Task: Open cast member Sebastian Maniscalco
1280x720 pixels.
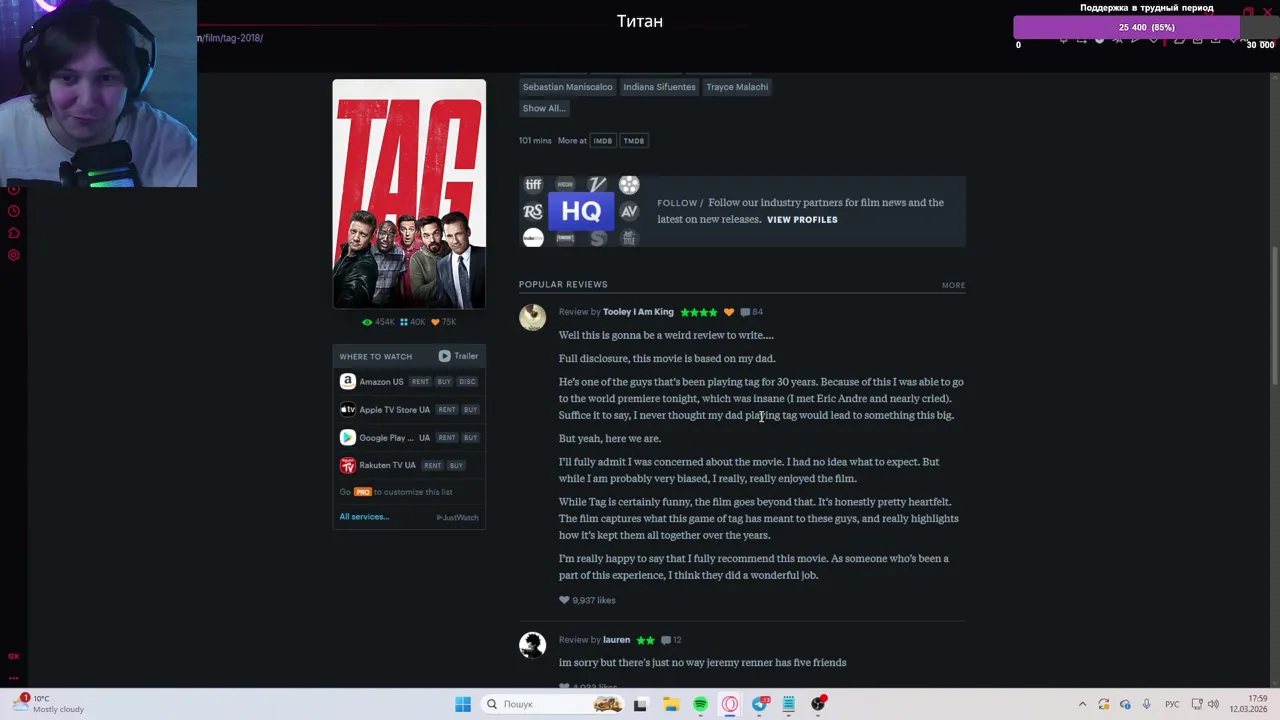Action: pyautogui.click(x=567, y=87)
